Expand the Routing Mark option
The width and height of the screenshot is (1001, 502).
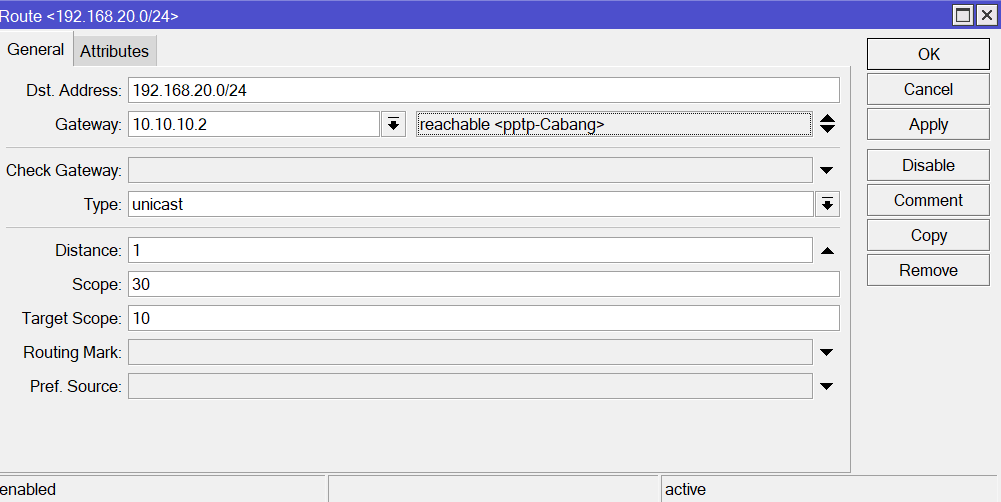pos(827,353)
